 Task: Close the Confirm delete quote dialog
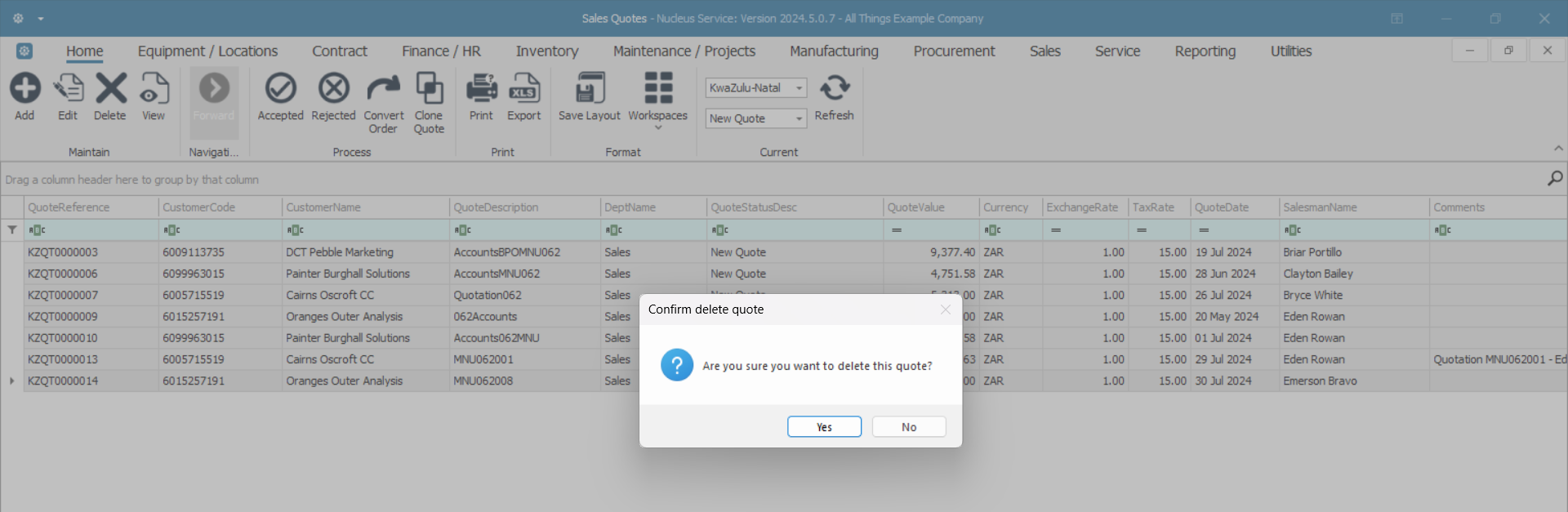click(x=945, y=309)
